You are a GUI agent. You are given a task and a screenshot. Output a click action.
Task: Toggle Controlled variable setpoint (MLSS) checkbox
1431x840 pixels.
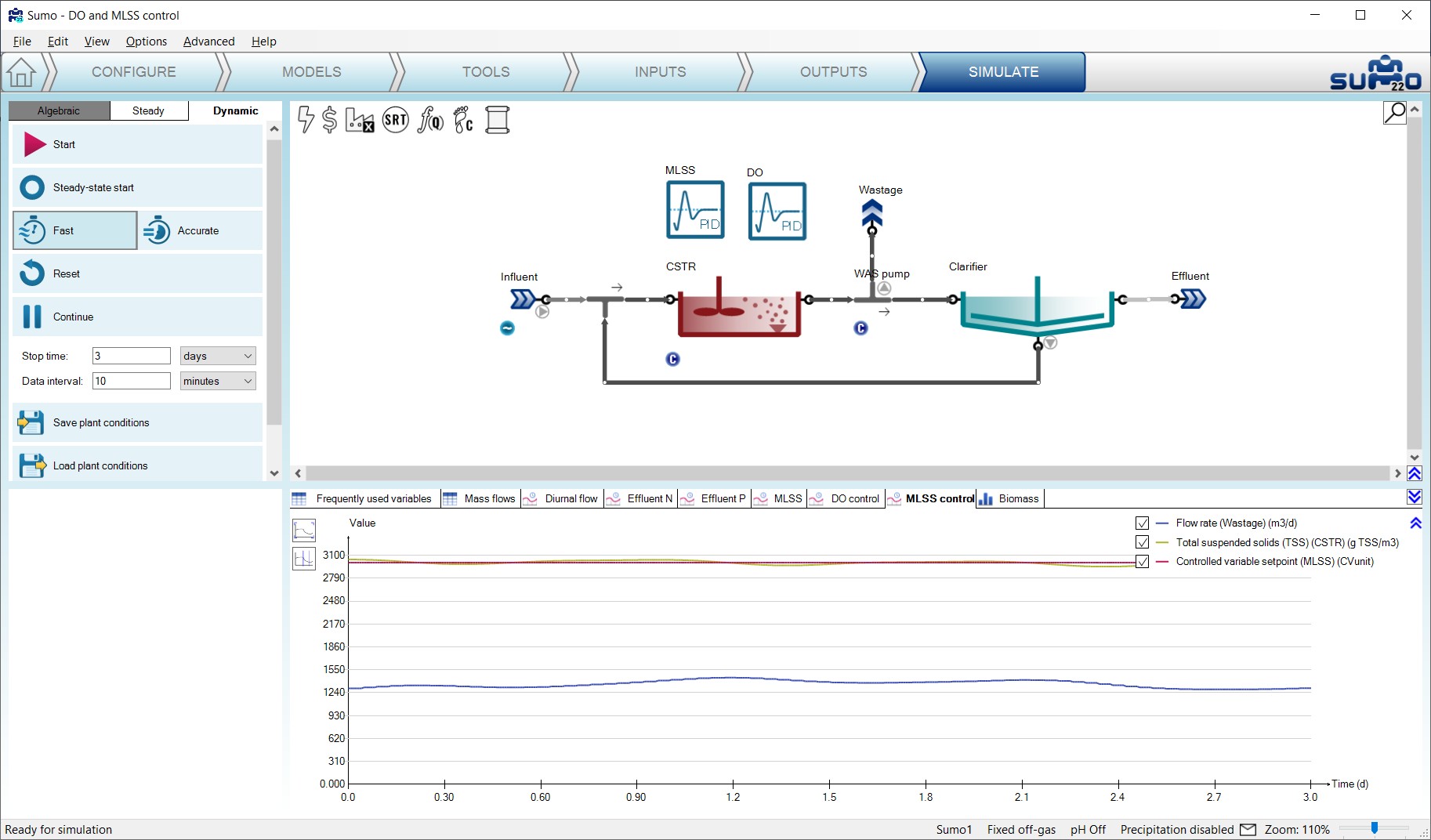pyautogui.click(x=1142, y=561)
